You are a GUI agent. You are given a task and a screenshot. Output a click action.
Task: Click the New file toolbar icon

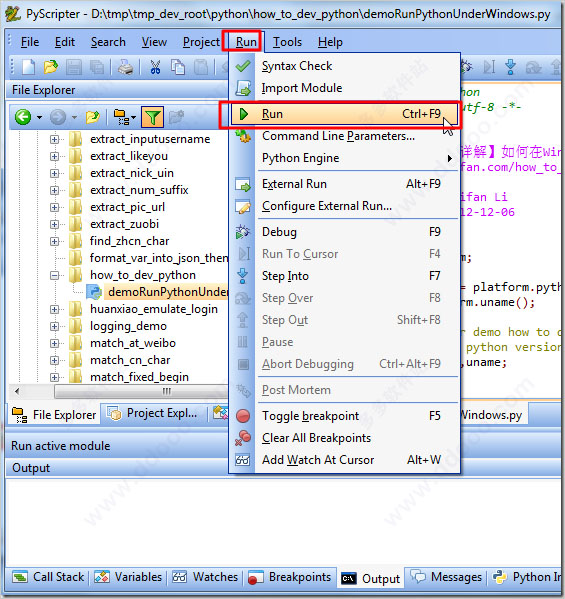click(x=29, y=67)
